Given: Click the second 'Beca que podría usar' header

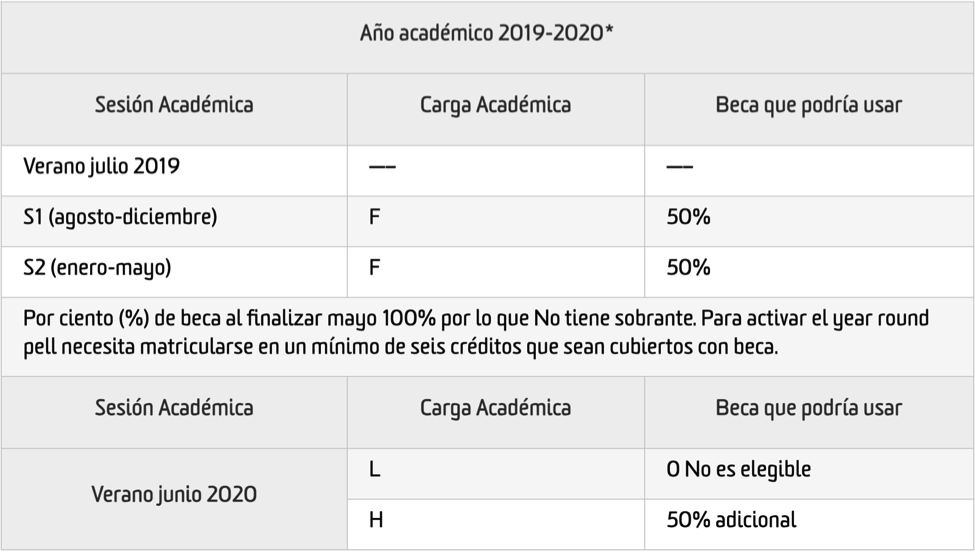Looking at the screenshot, I should (x=809, y=408).
